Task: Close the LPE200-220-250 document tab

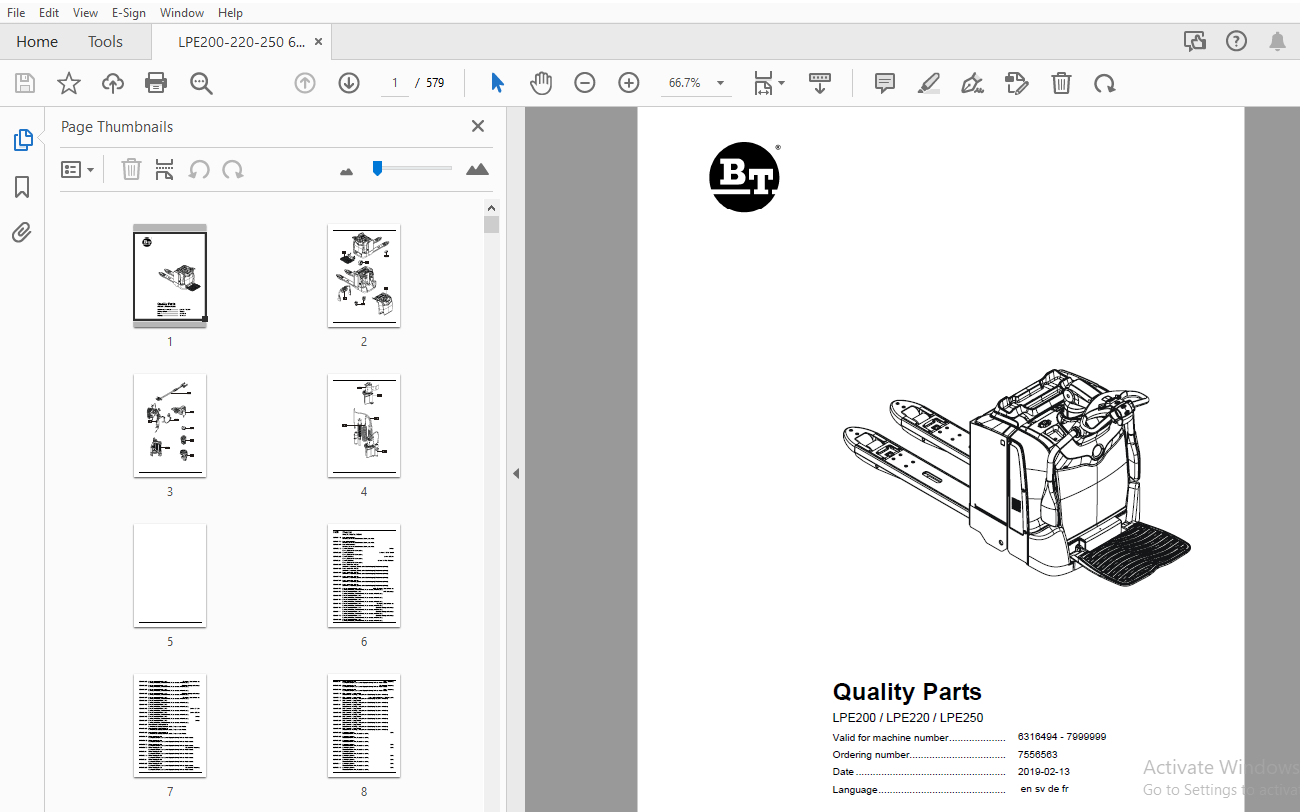Action: coord(319,42)
